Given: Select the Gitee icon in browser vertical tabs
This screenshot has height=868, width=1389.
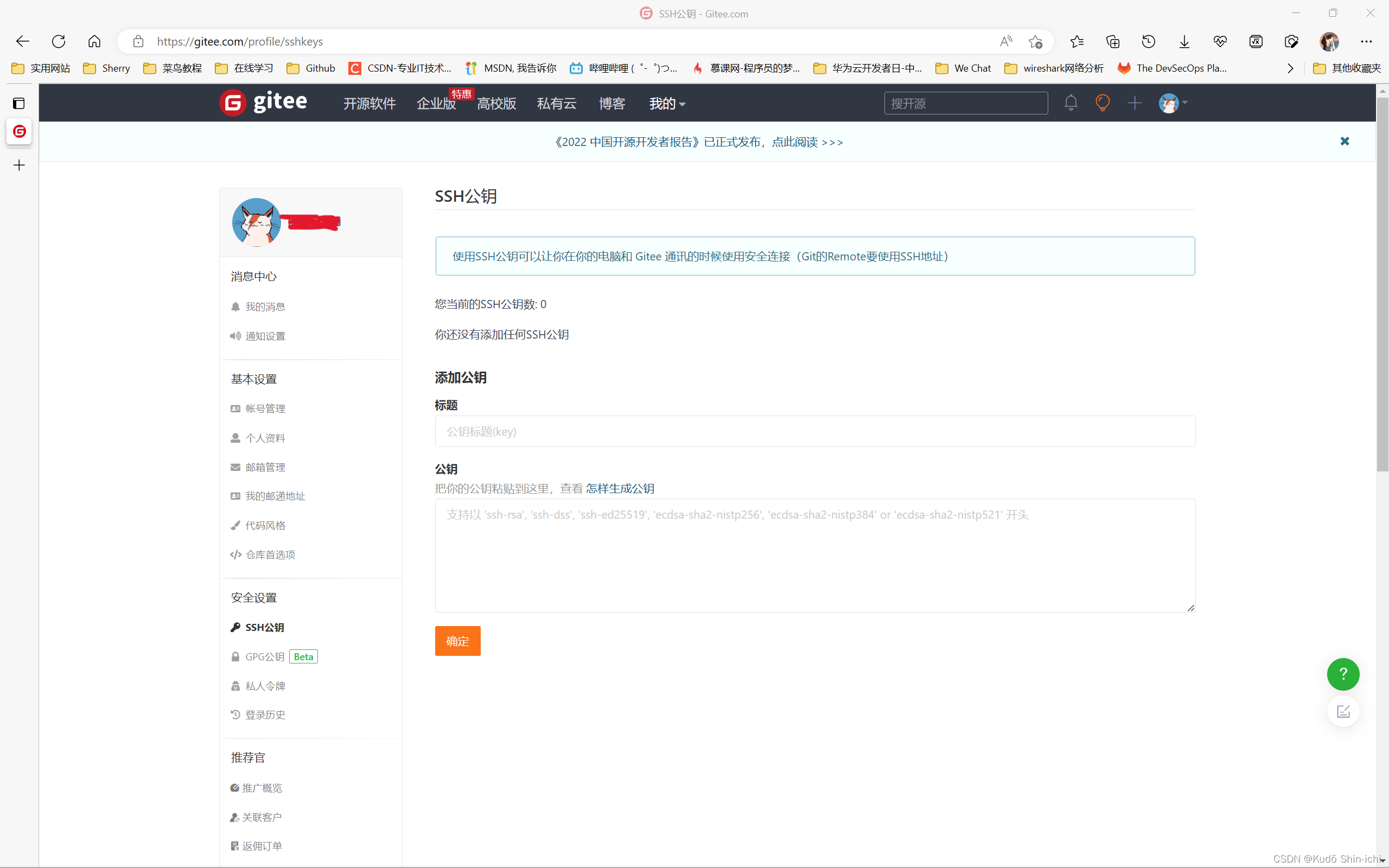Looking at the screenshot, I should point(19,131).
